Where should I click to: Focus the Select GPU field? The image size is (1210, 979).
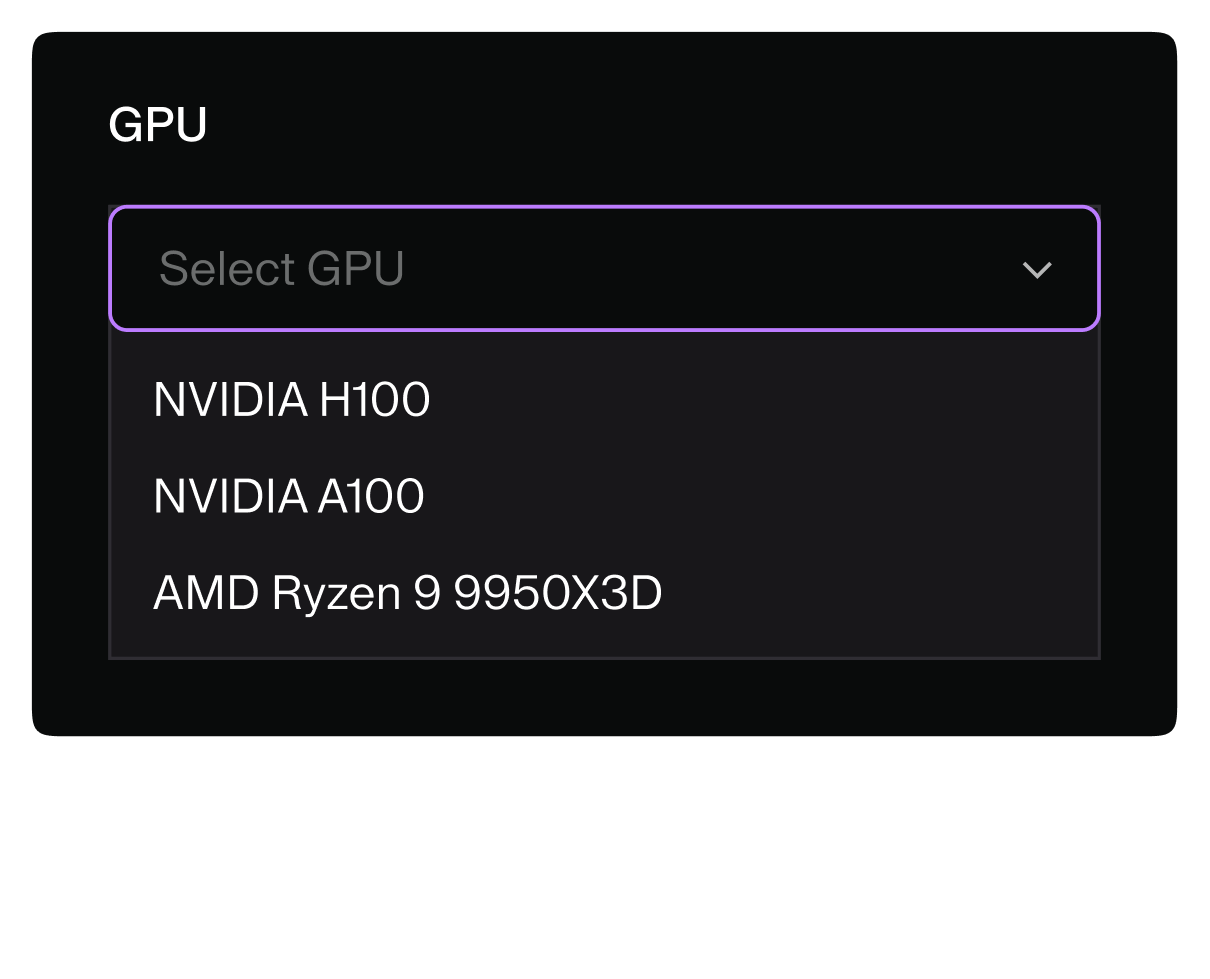pyautogui.click(x=604, y=269)
